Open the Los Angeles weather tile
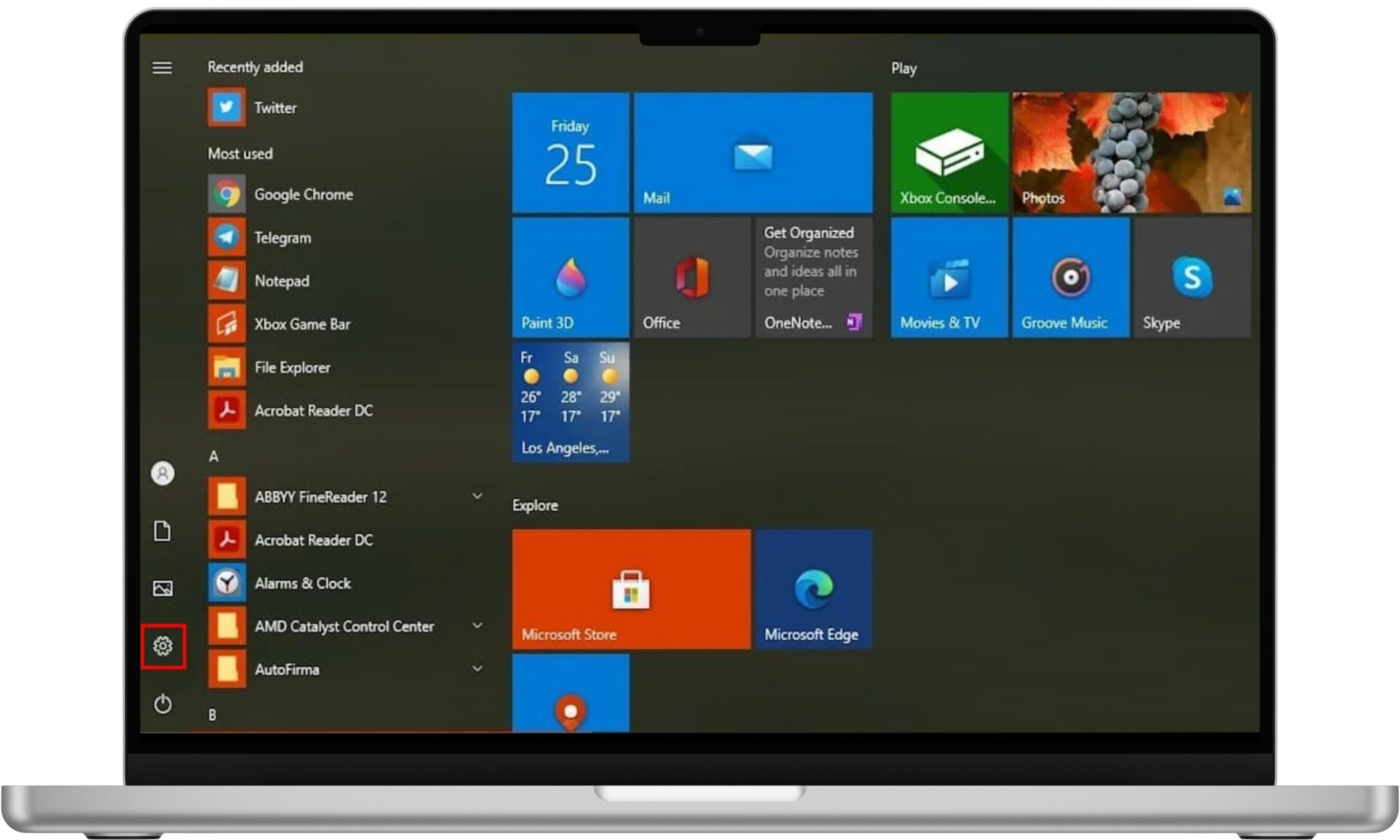This screenshot has width=1400, height=840. (x=570, y=402)
